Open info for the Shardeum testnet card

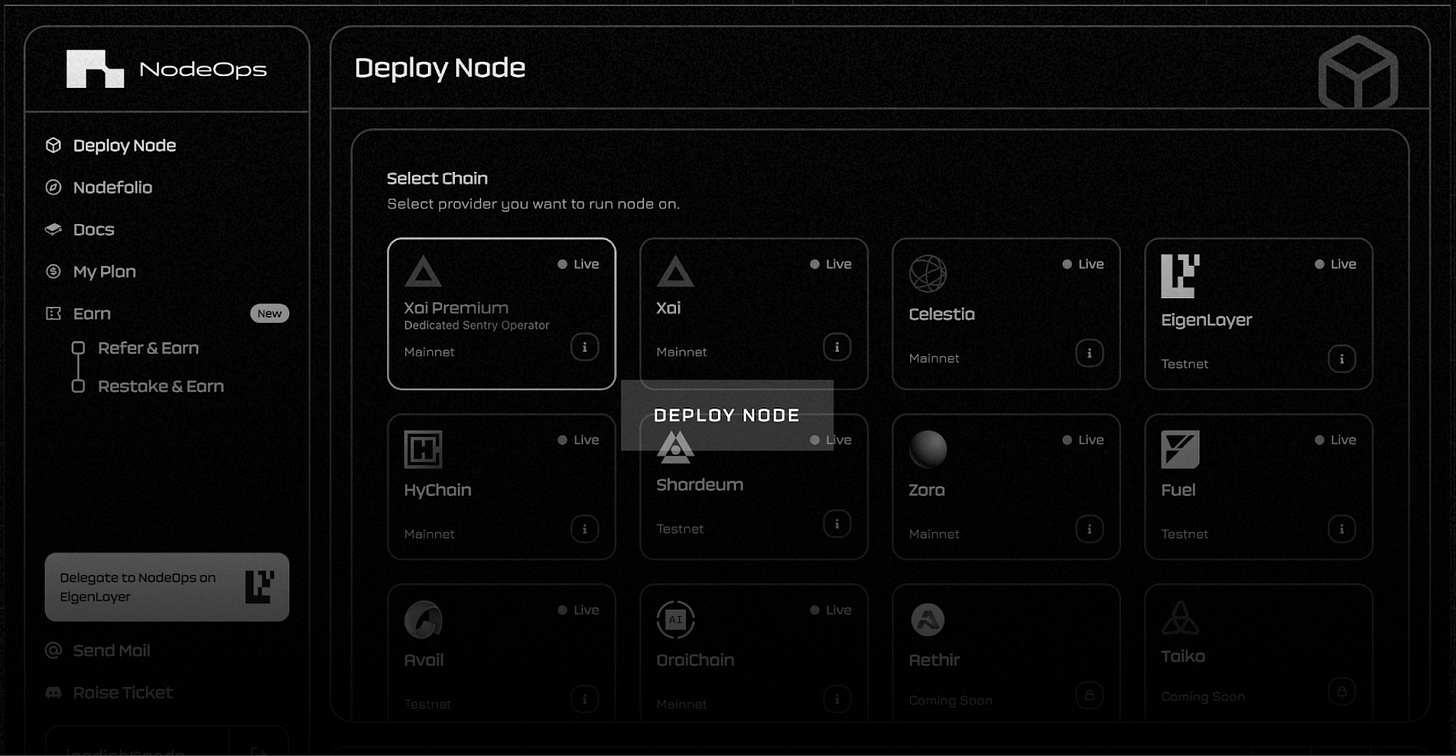[x=837, y=523]
